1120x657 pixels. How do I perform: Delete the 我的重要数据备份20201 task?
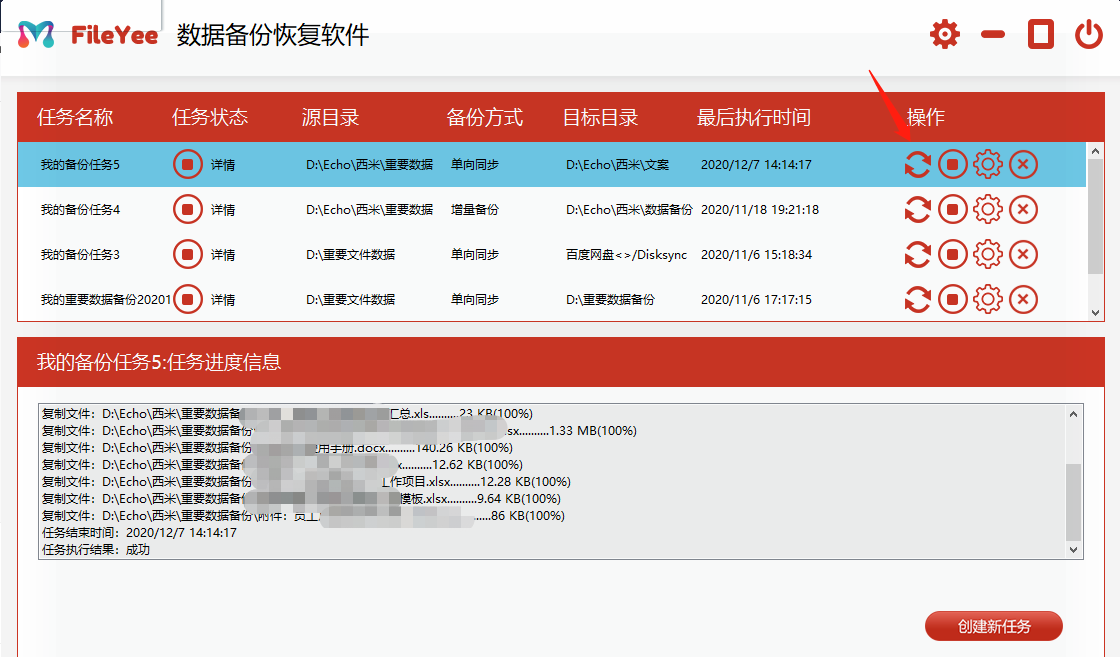(x=1022, y=299)
